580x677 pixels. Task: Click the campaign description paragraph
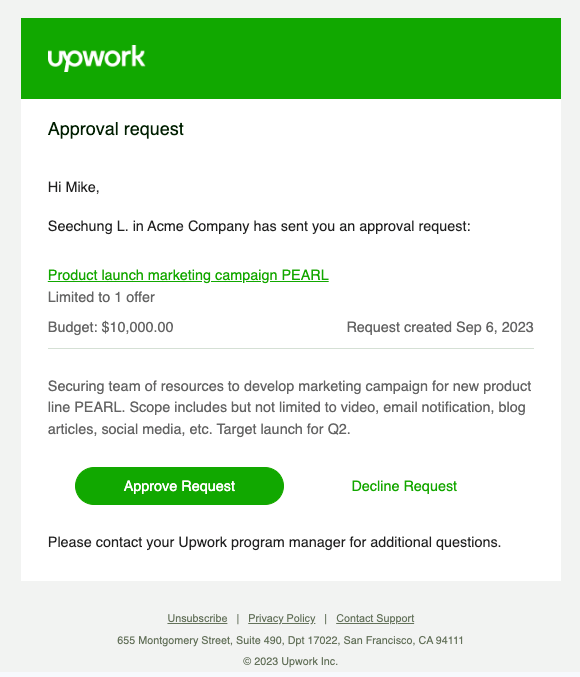point(289,407)
